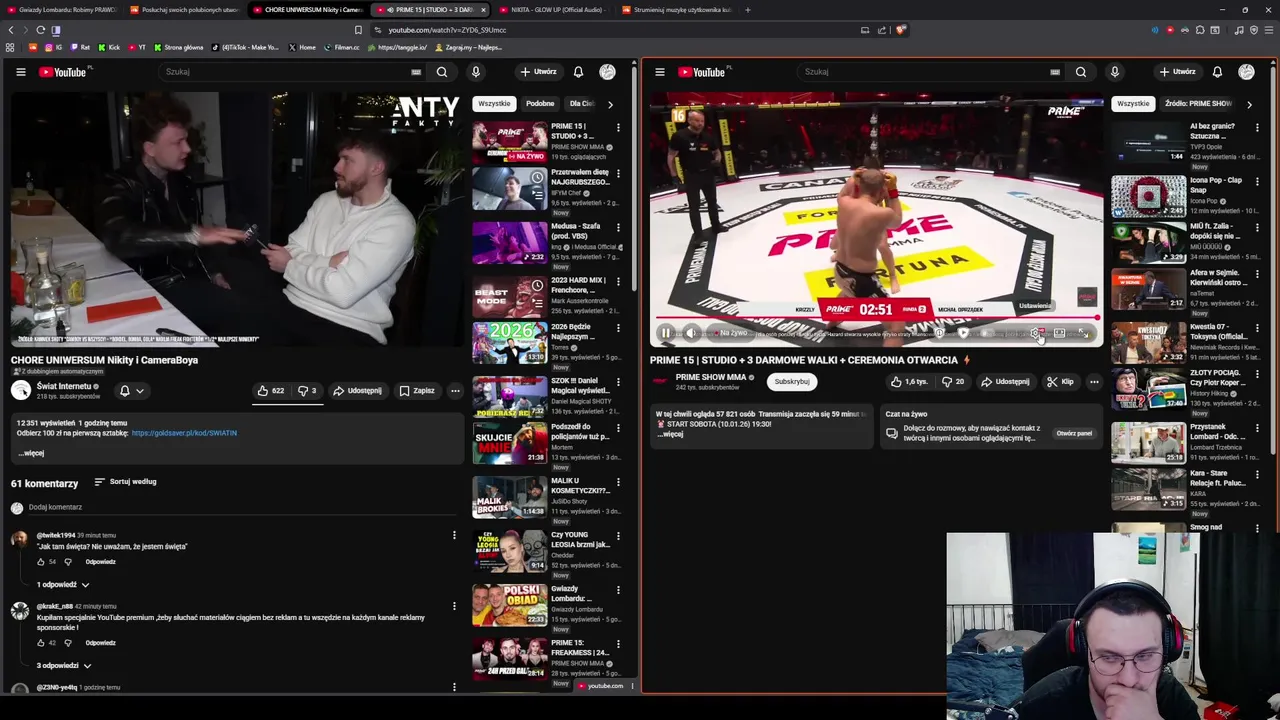Open more actions for PRIME 15 stream

click(x=1094, y=382)
